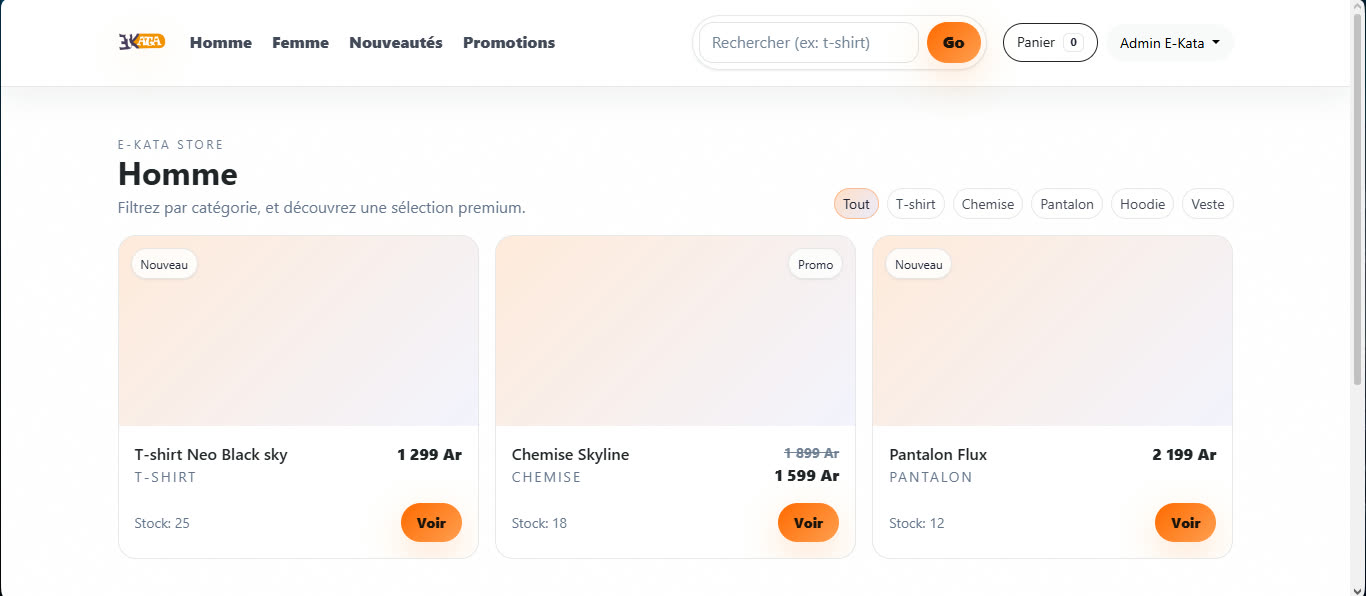Click the Chemise Skyline product image

click(676, 331)
